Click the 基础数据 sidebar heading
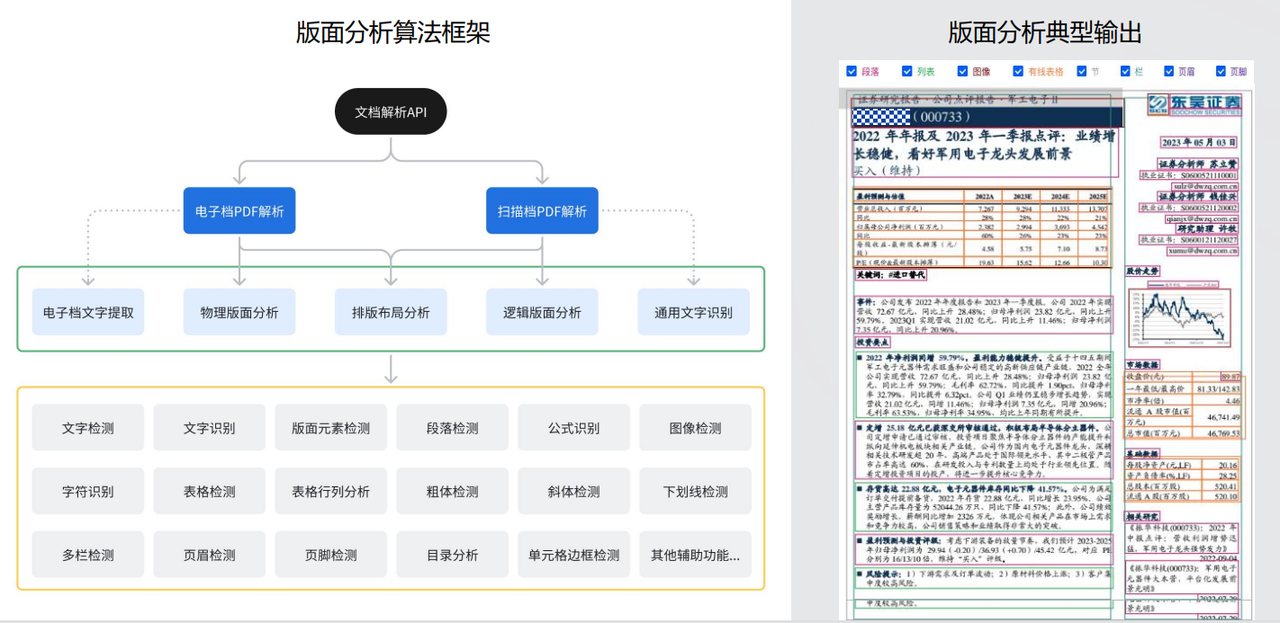 pos(1142,453)
